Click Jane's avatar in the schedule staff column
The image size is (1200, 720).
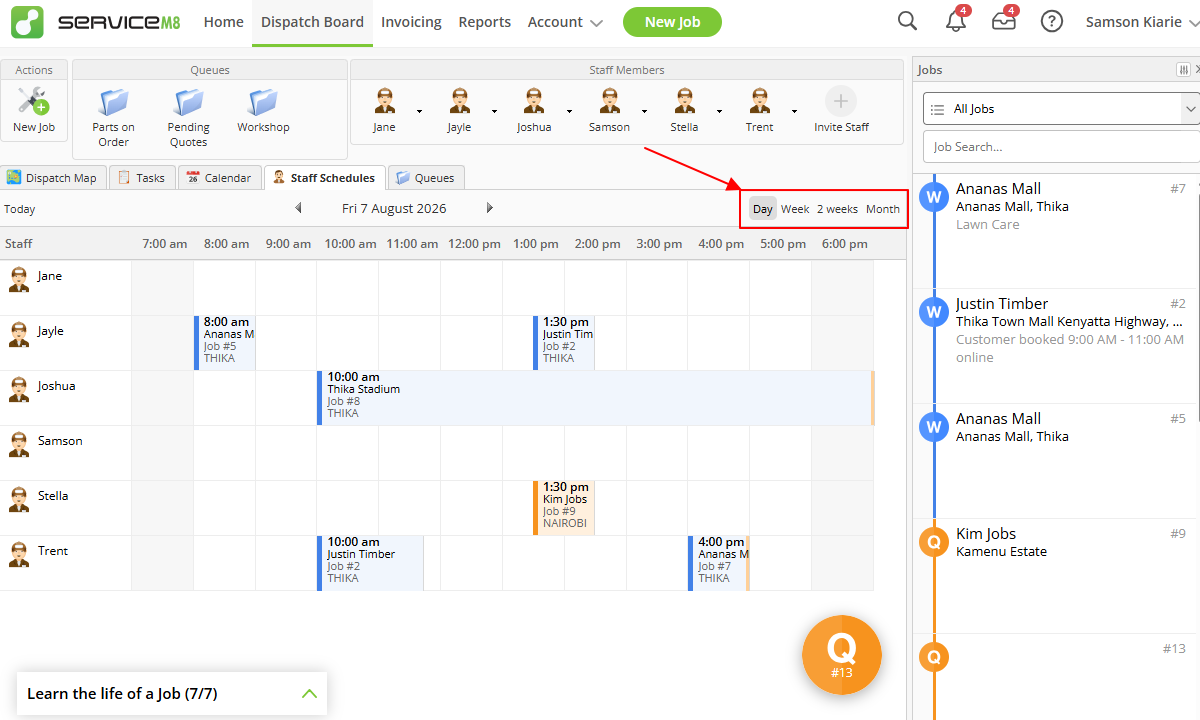click(19, 279)
